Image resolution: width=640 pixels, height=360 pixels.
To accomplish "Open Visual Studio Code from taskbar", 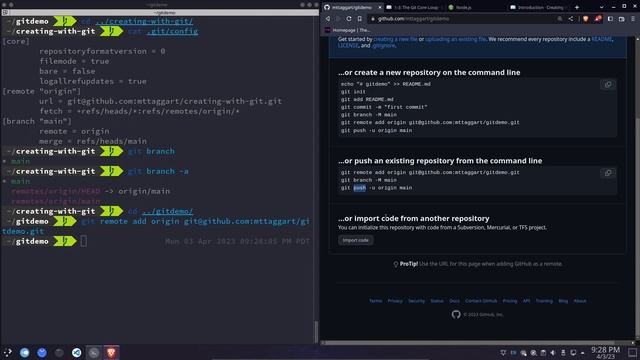I will point(76,353).
